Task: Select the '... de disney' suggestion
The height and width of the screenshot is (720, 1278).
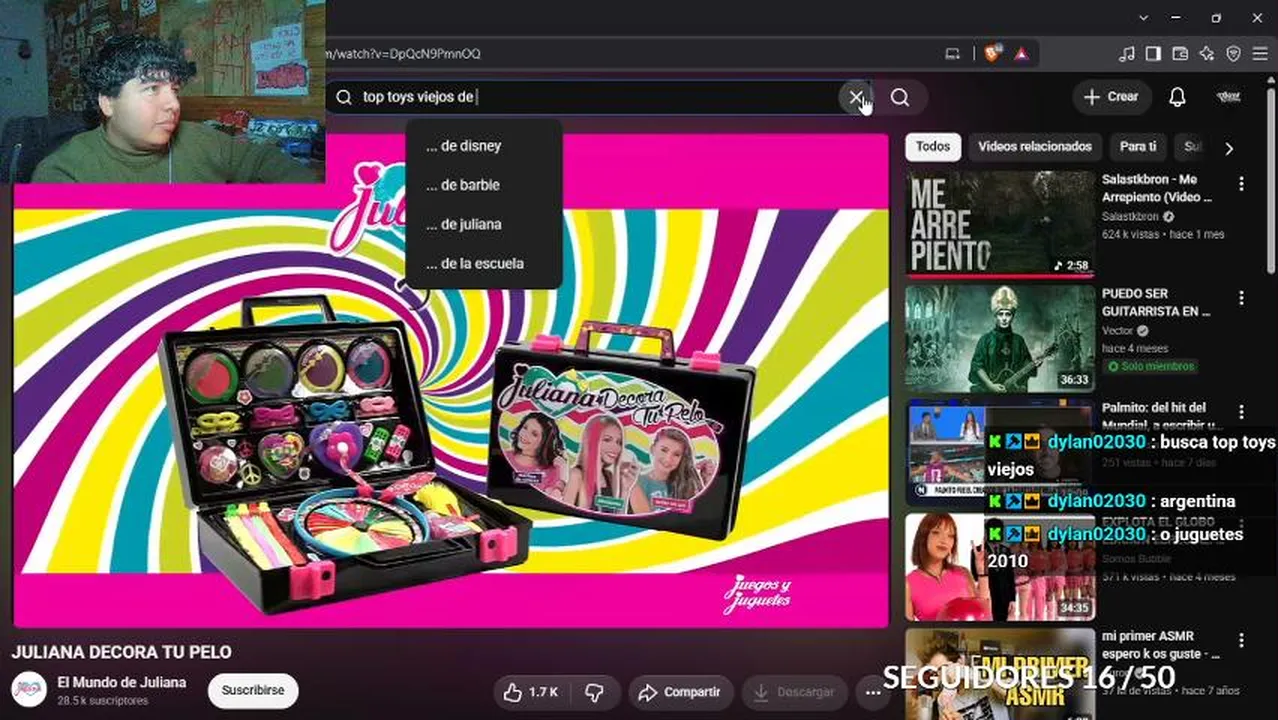Action: click(x=484, y=146)
